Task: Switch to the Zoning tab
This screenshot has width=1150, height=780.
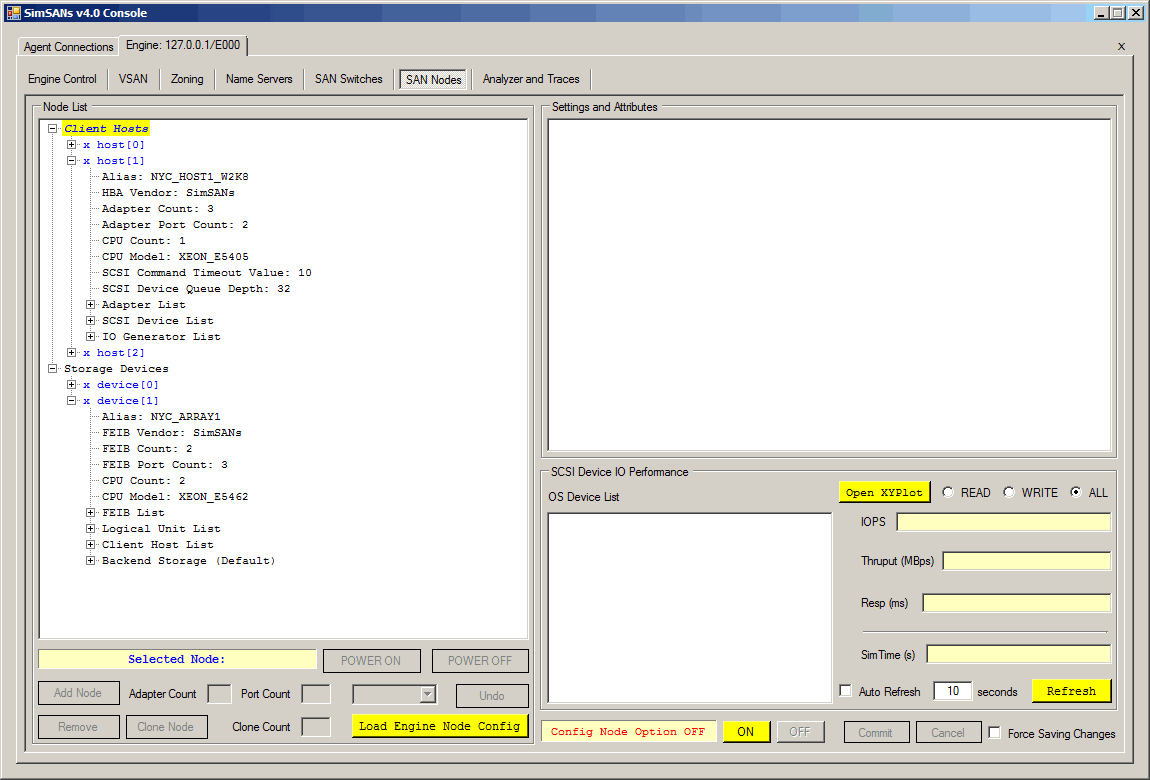Action: [x=187, y=79]
